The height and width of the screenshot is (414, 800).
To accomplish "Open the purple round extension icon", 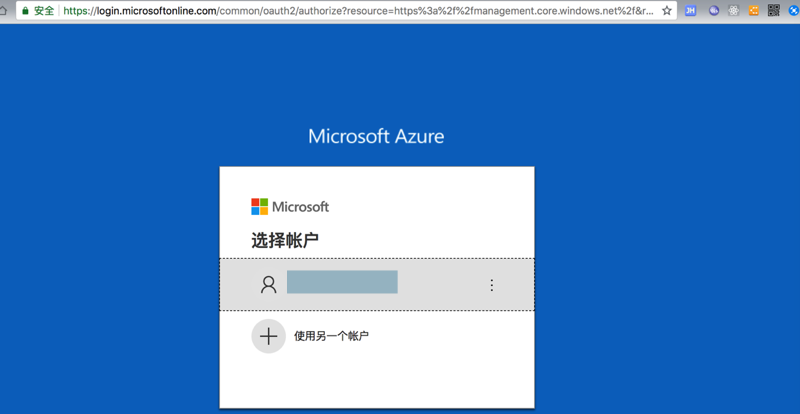I will point(714,10).
